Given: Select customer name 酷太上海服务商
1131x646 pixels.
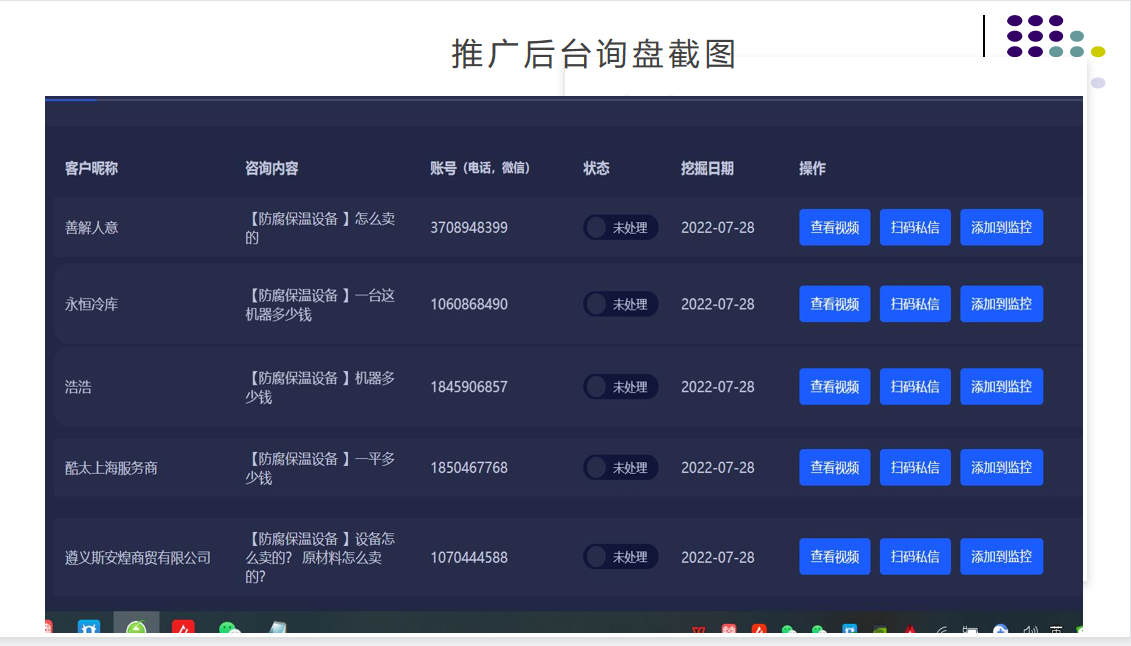Looking at the screenshot, I should click(111, 468).
